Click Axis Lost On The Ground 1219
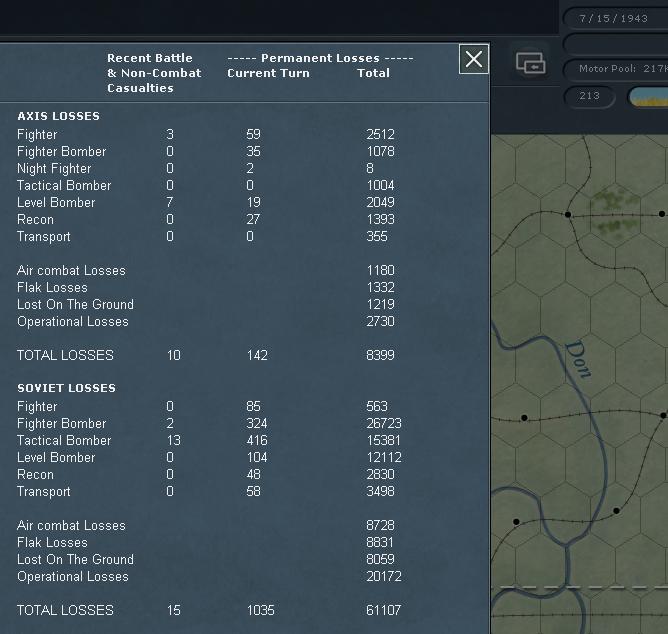The width and height of the screenshot is (668, 634). click(x=380, y=305)
